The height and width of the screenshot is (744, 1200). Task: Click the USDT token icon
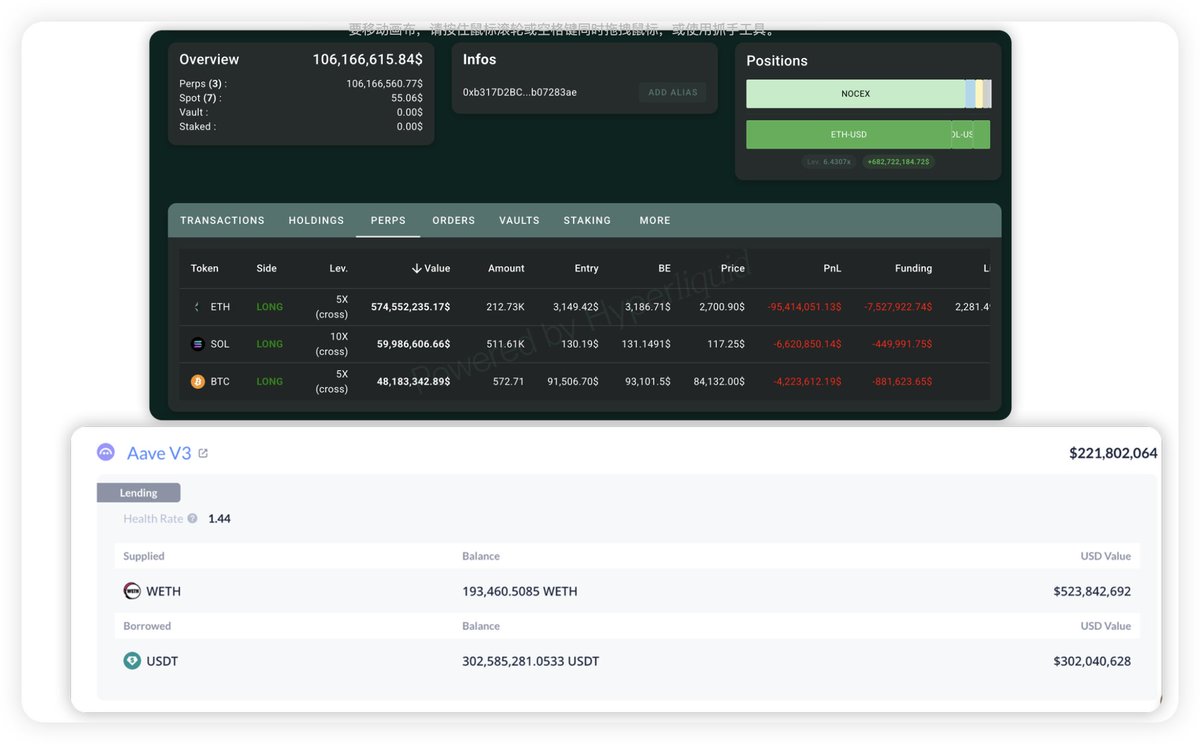coord(132,661)
